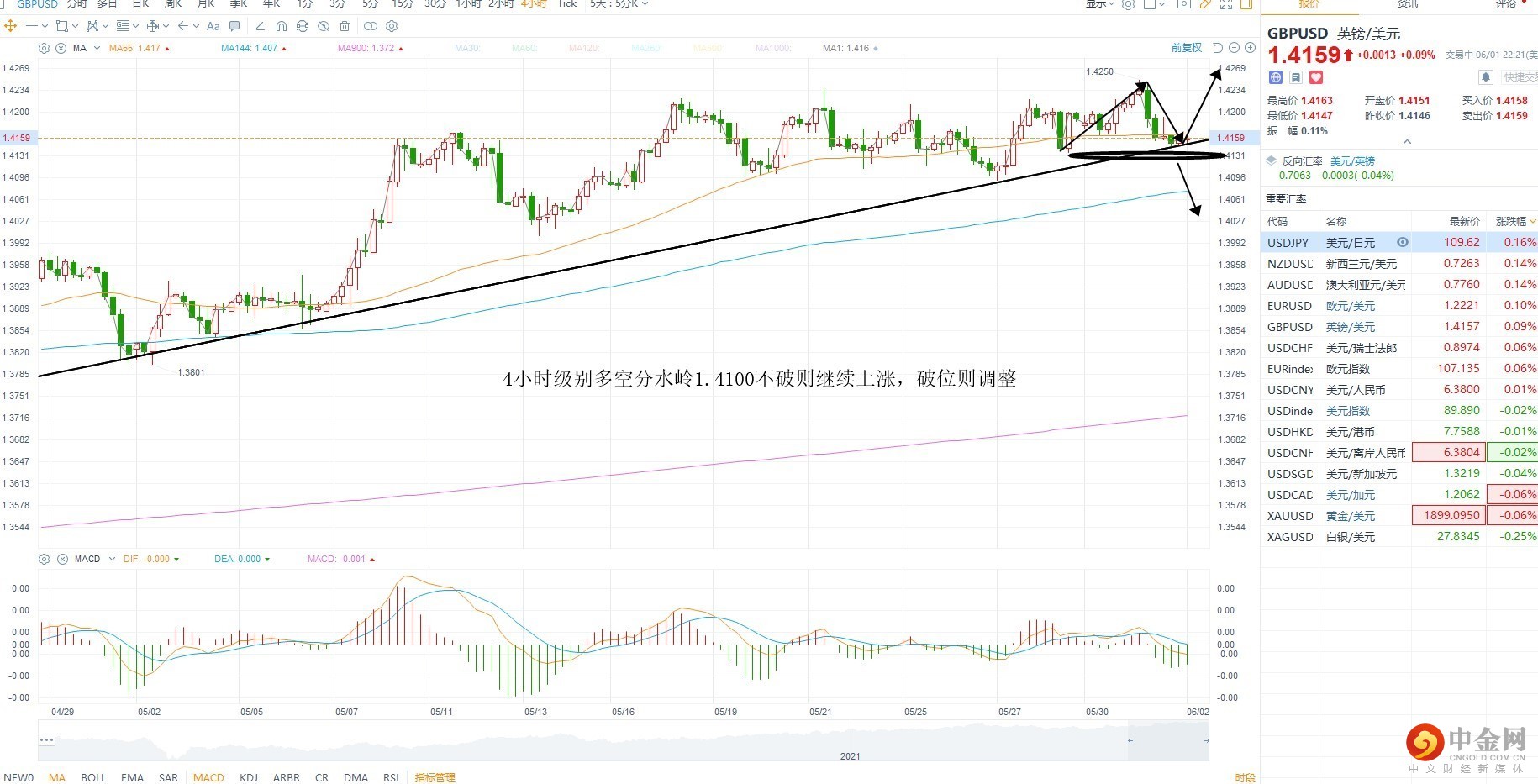1538x784 pixels.
Task: Click the overlapping circles compare icon
Action: 370,26
